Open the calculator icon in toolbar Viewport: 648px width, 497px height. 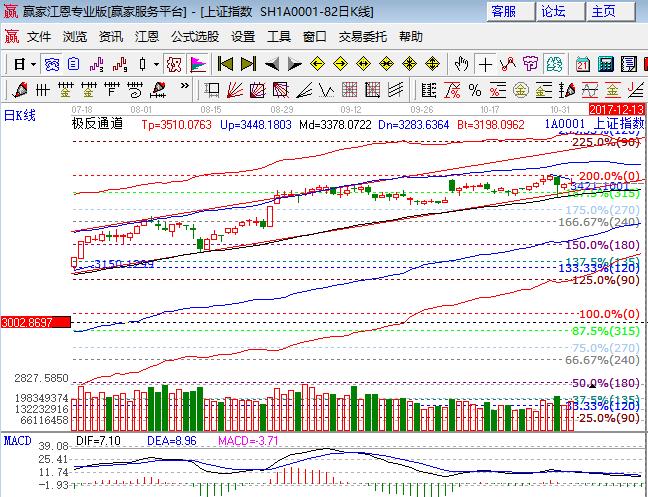pos(604,63)
